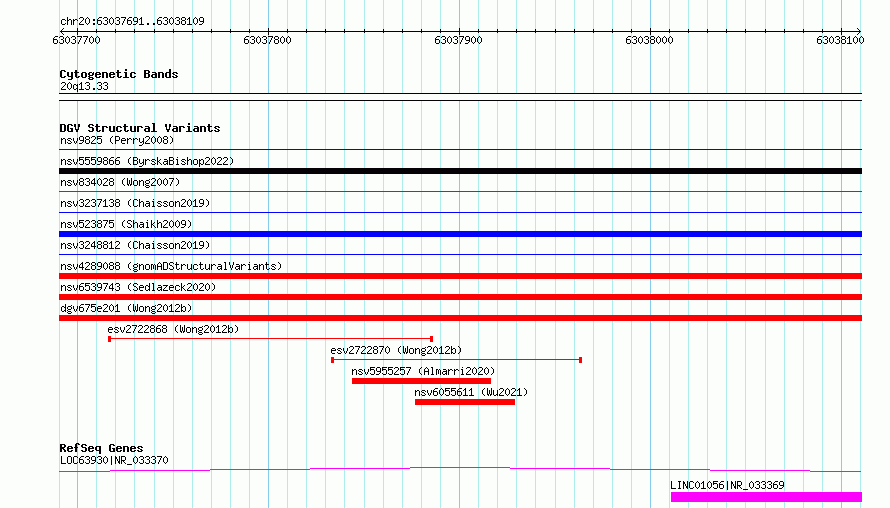Select variant label nsv3248812 (Chaisson2019)
This screenshot has width=890, height=508.
click(x=135, y=245)
